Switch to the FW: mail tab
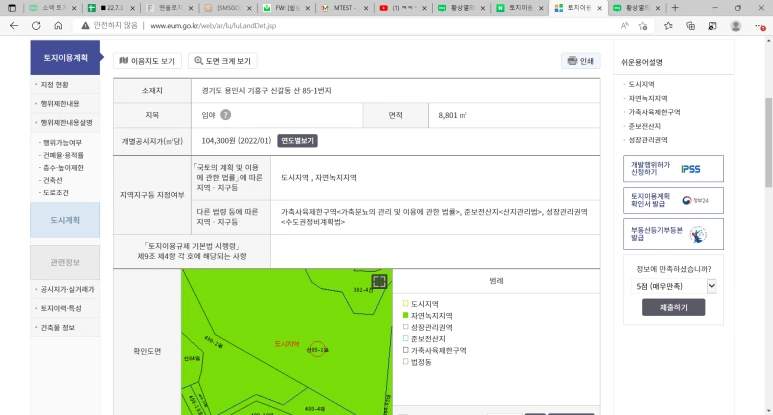The height and width of the screenshot is (415, 773). click(284, 8)
